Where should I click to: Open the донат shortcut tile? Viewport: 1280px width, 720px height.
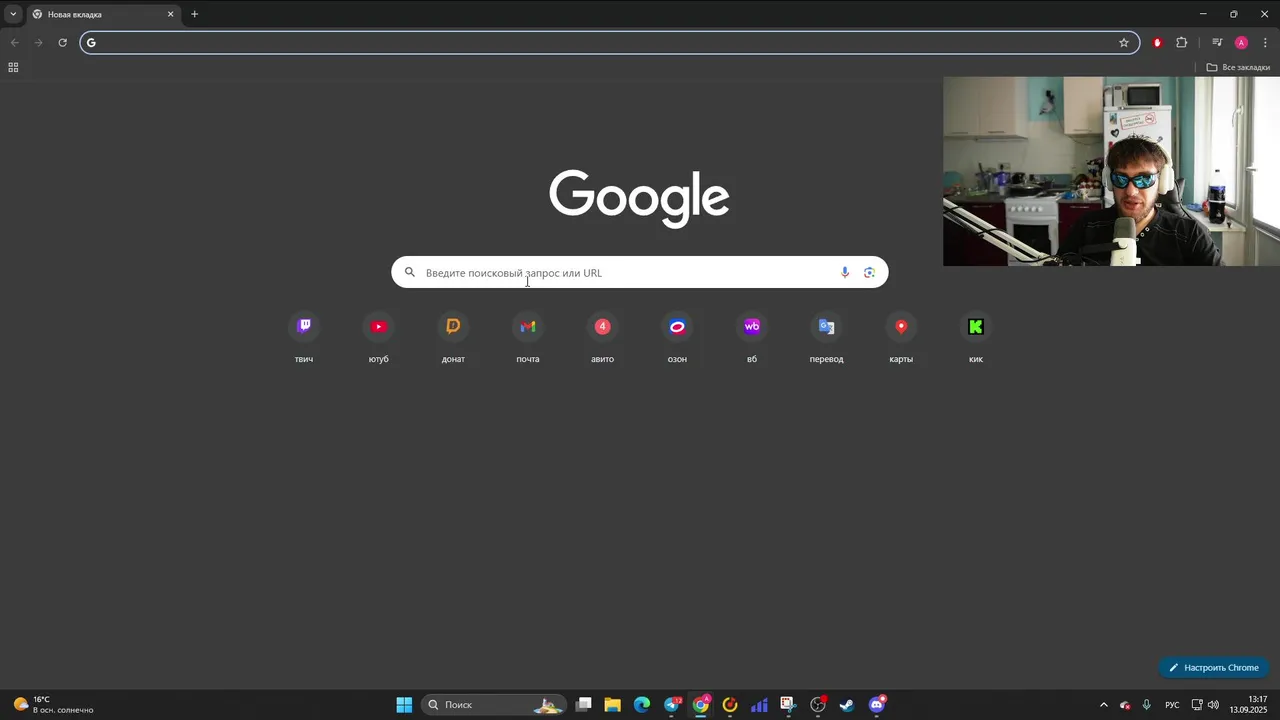point(453,337)
